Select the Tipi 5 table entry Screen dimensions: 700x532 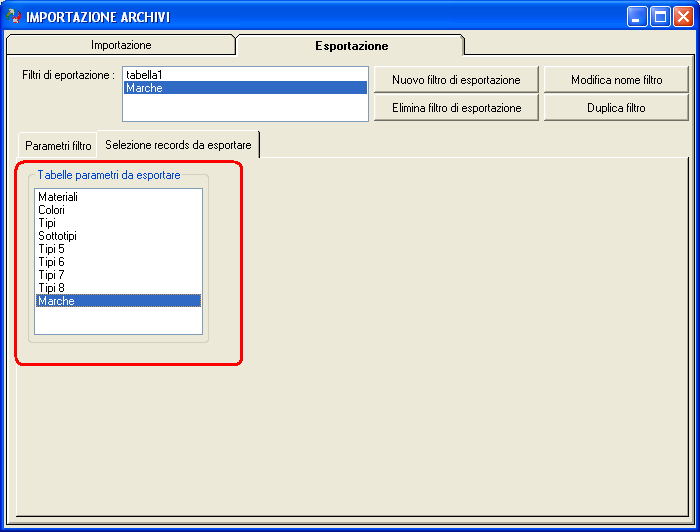coord(118,249)
